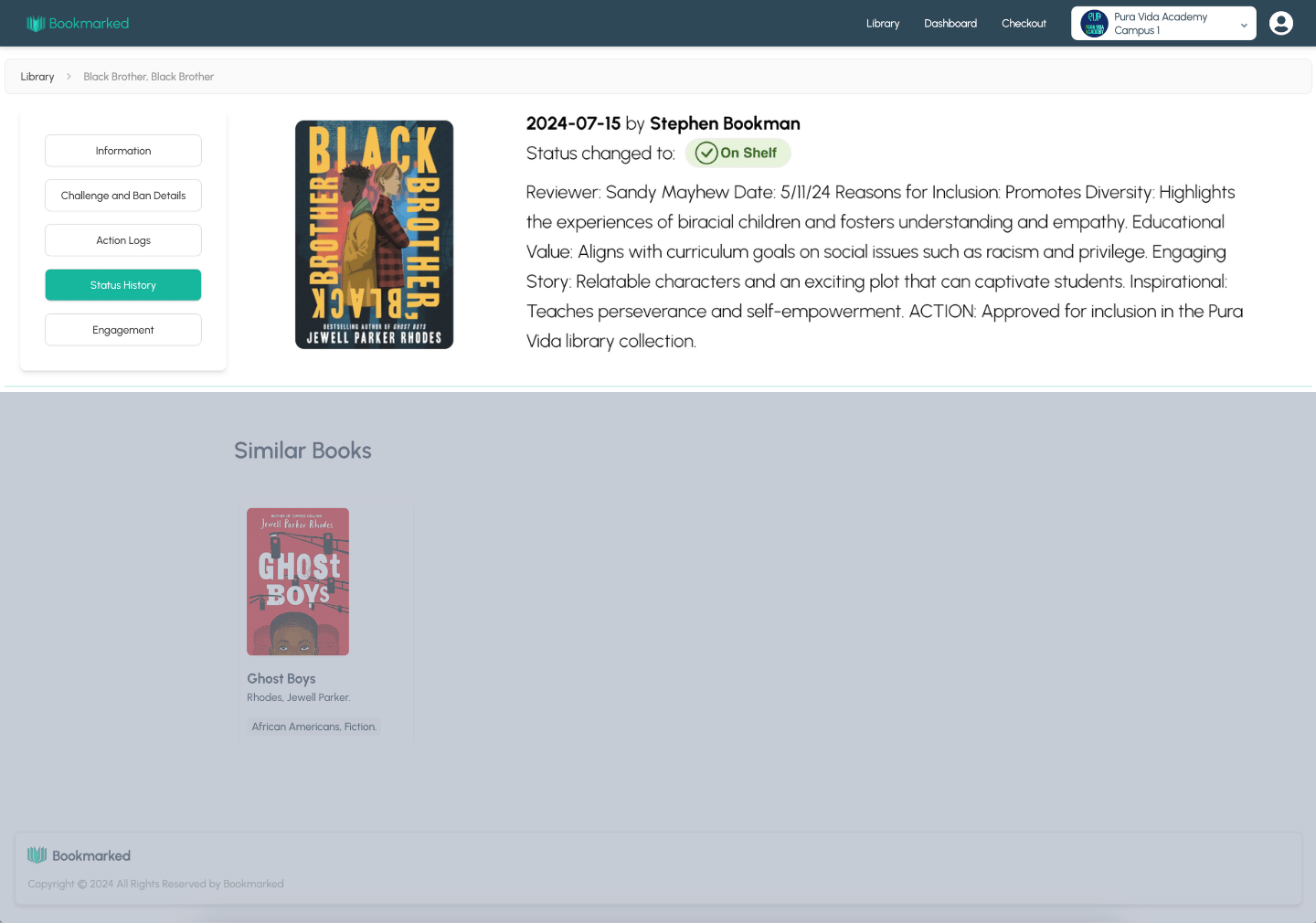Open the Checkout nav link
Viewport: 1316px width, 923px height.
(1023, 24)
